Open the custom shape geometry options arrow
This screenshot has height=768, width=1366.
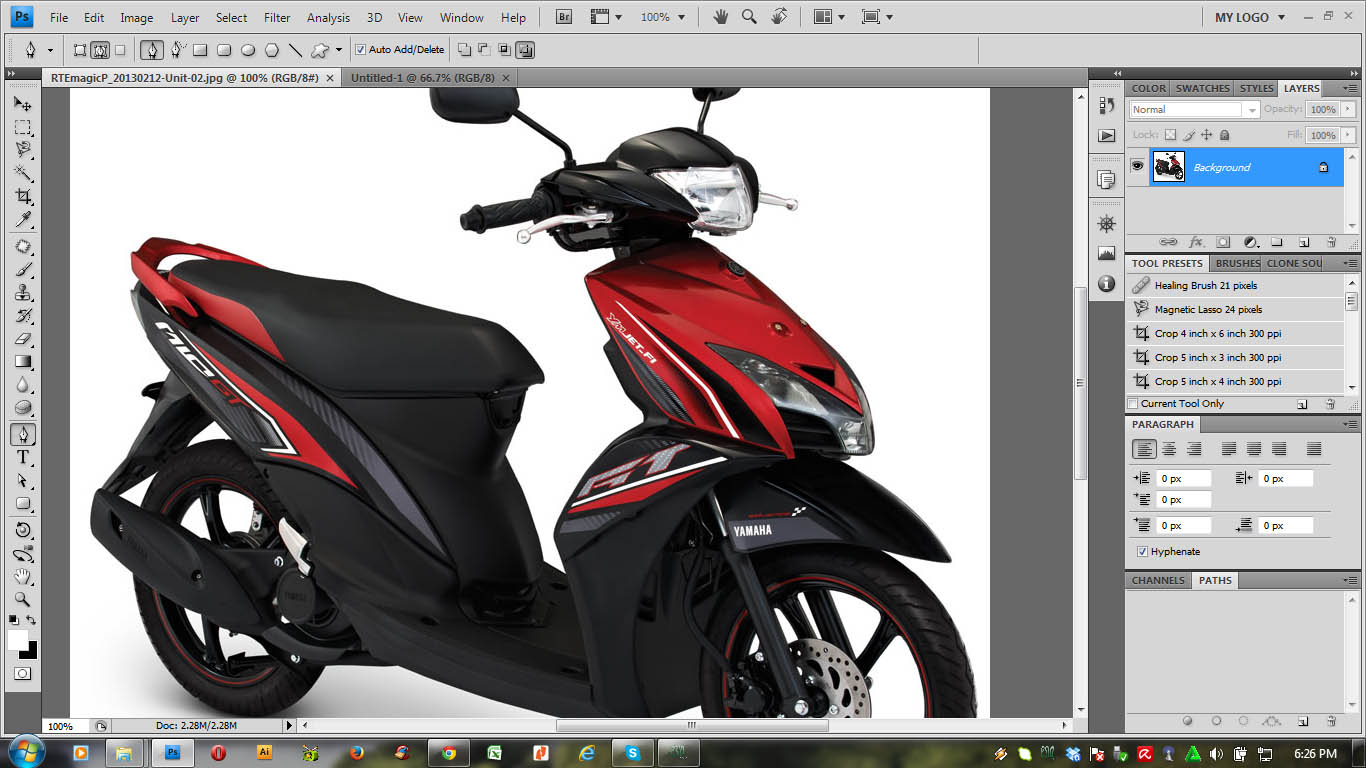pos(338,49)
